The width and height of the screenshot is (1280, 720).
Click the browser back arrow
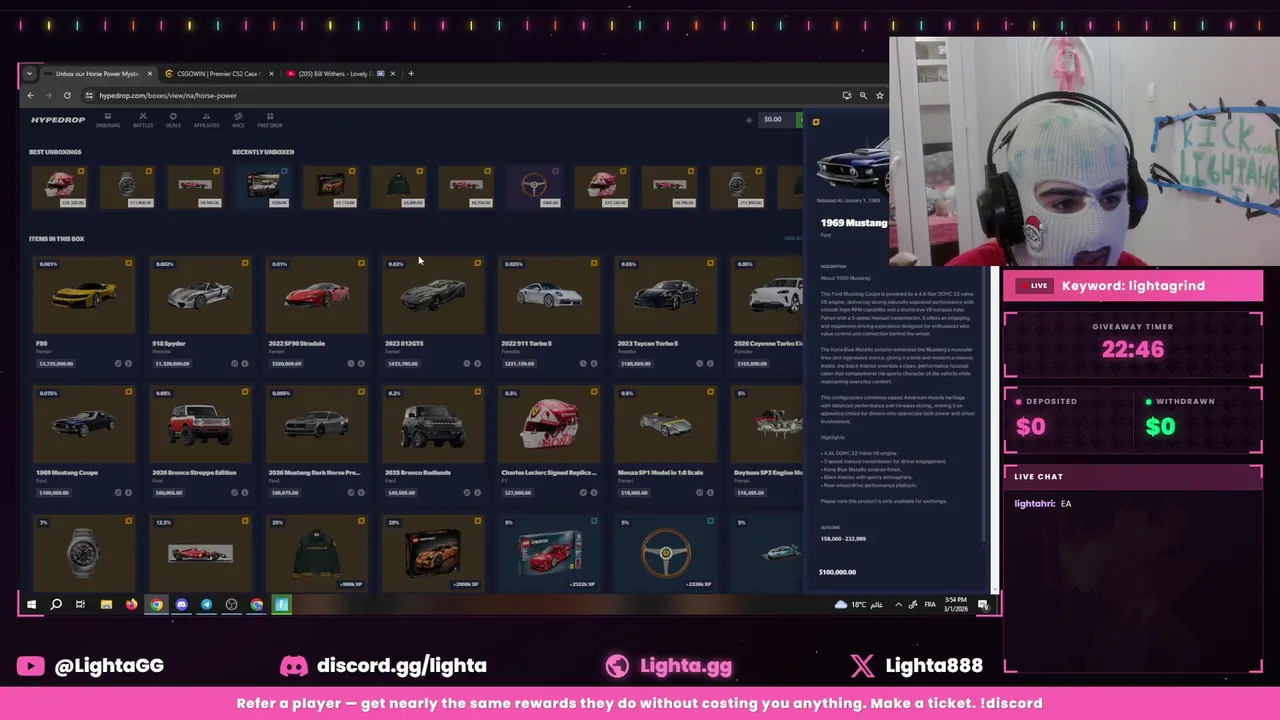30,95
